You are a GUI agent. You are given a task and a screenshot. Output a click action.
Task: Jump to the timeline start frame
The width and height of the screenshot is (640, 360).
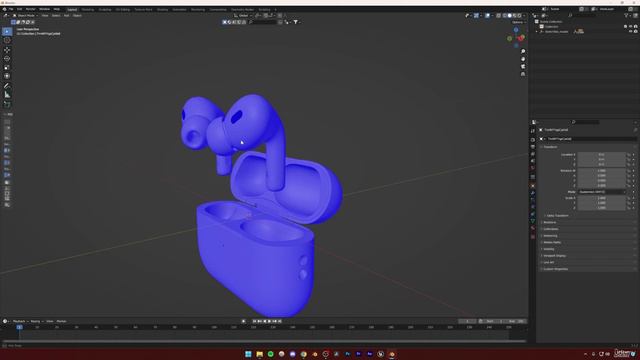(254, 321)
